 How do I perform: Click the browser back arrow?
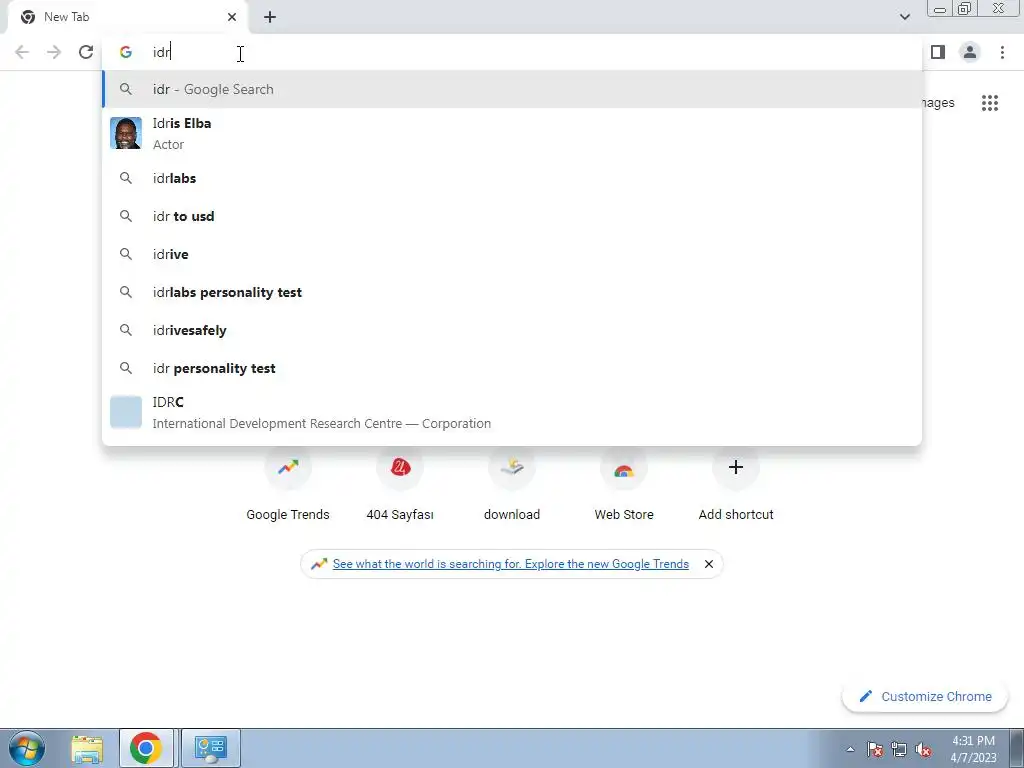22,52
